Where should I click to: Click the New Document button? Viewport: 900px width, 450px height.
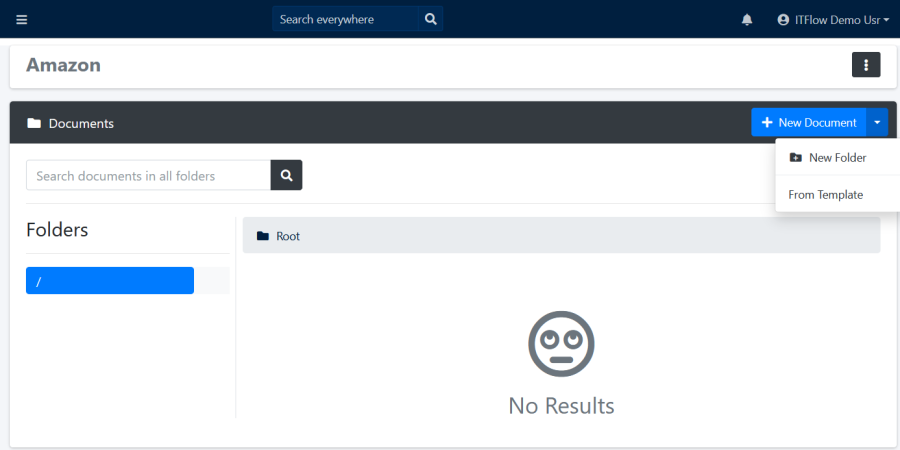(809, 122)
